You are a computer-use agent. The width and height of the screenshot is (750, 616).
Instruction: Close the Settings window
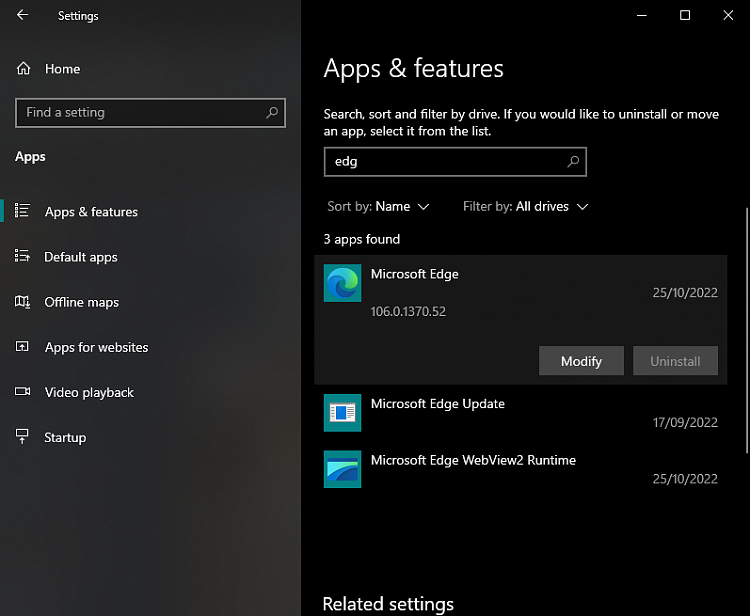(728, 15)
